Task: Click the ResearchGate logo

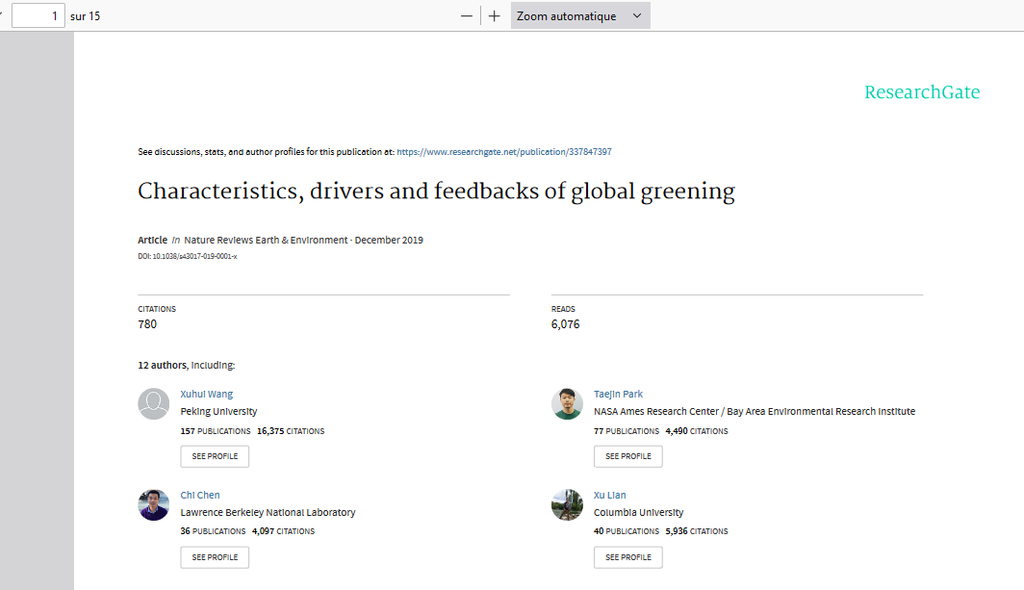Action: click(x=922, y=93)
